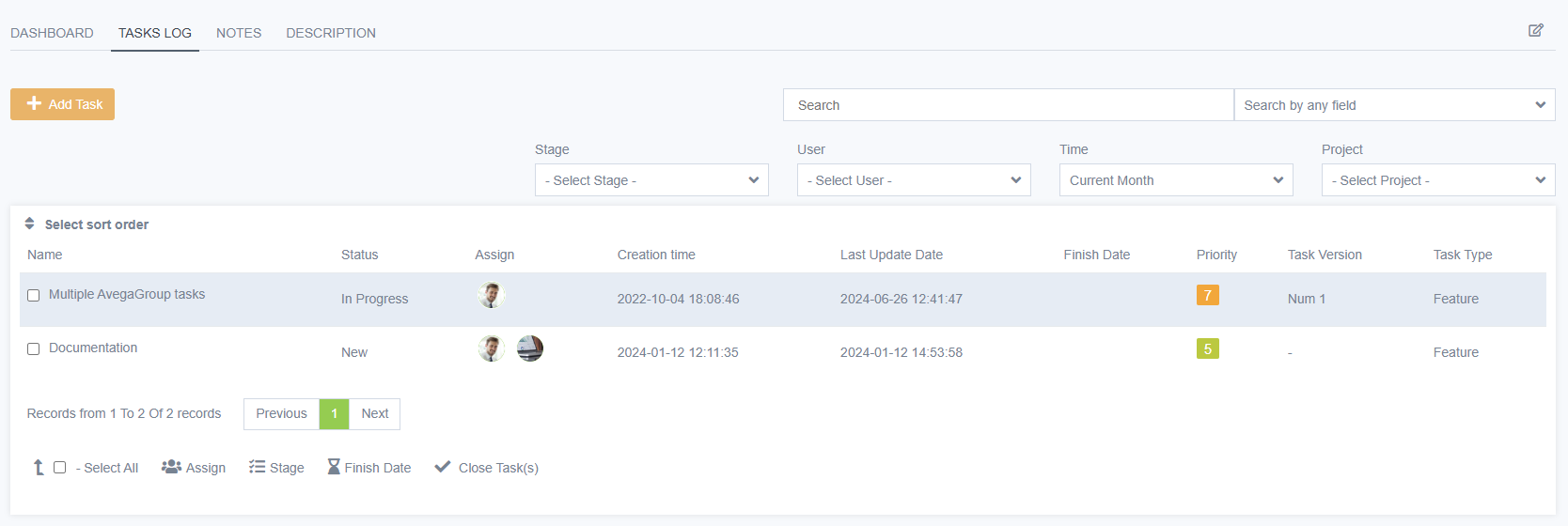Open the Search by any field dropdown
Screen dimensions: 1568x526
[x=1394, y=105]
